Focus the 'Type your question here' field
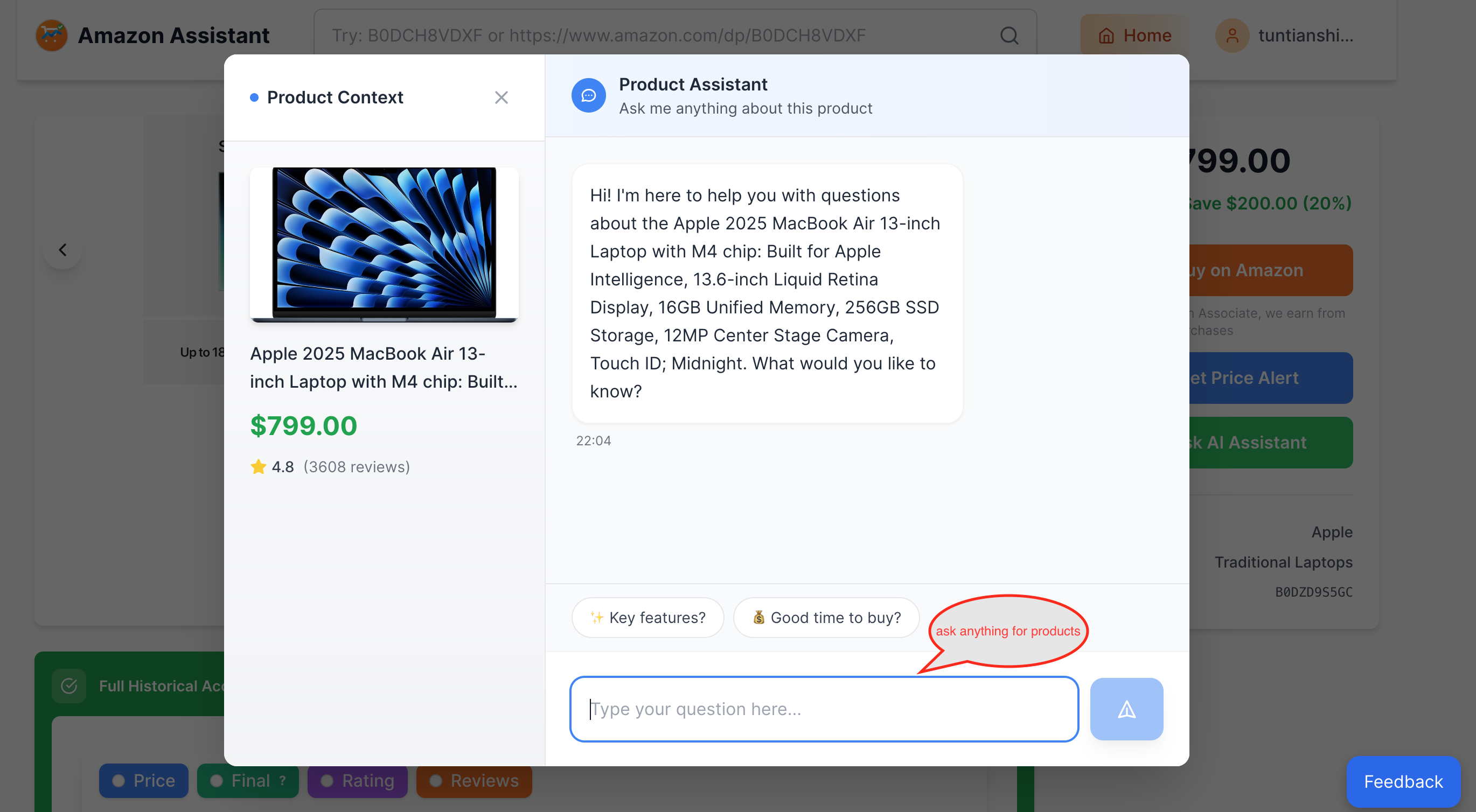Image resolution: width=1476 pixels, height=812 pixels. (824, 709)
